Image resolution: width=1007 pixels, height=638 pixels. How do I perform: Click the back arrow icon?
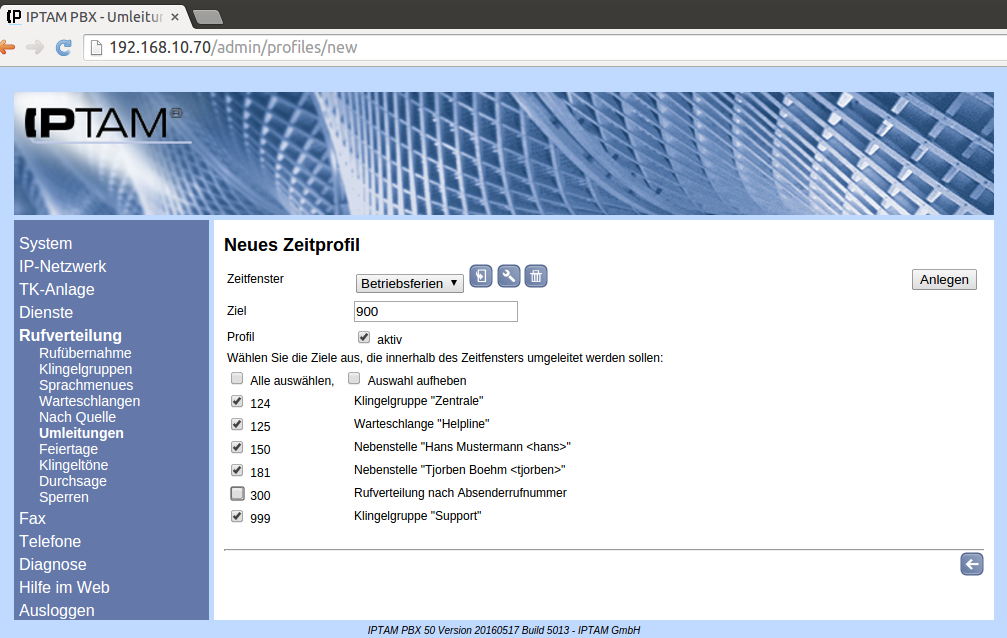[971, 565]
